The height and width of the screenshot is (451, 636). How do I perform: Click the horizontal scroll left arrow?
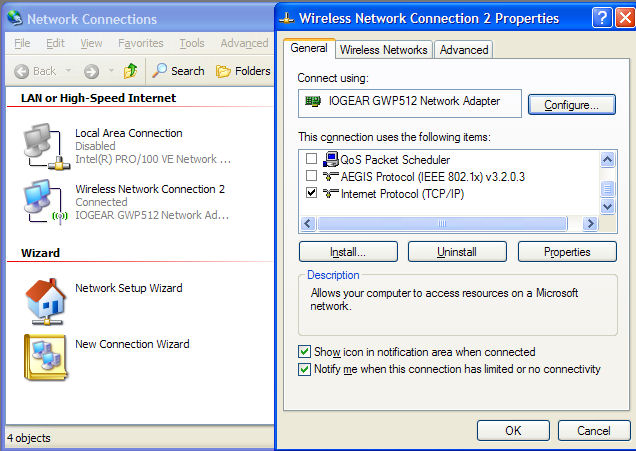coord(308,223)
